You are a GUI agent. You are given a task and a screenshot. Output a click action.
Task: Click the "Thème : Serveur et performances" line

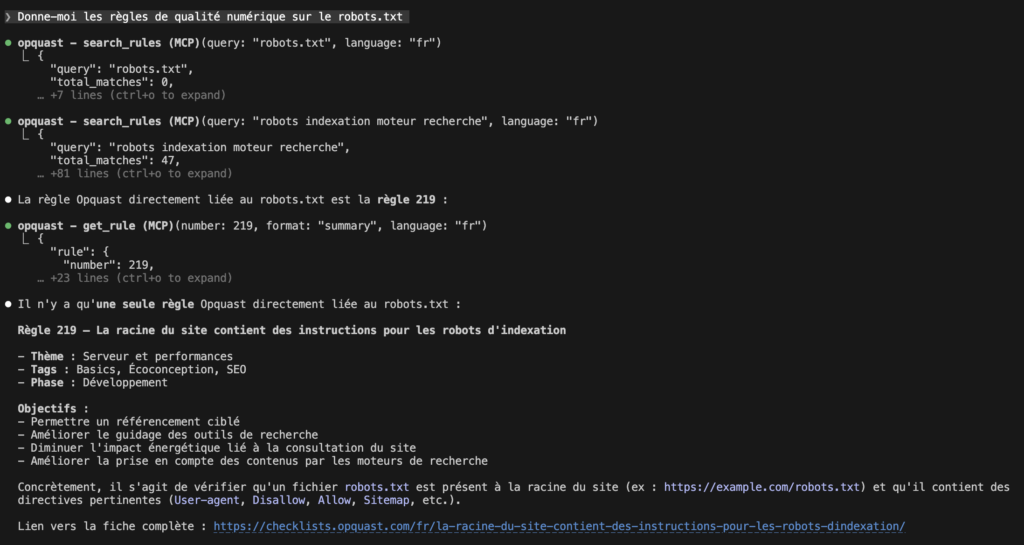[125, 356]
